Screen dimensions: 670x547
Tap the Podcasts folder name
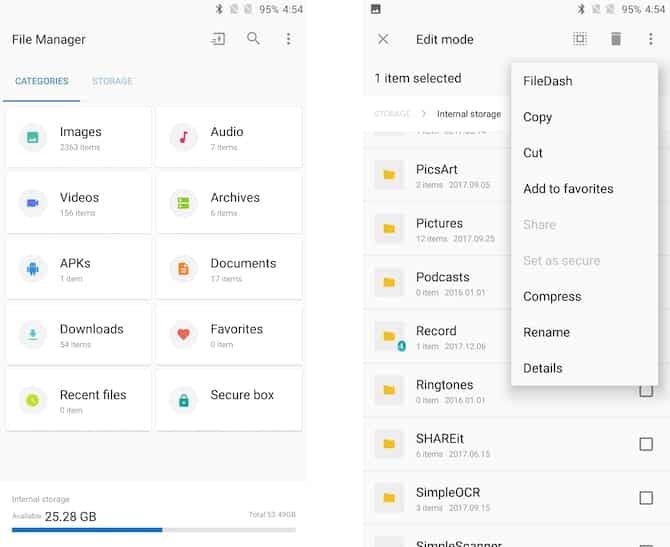click(443, 277)
